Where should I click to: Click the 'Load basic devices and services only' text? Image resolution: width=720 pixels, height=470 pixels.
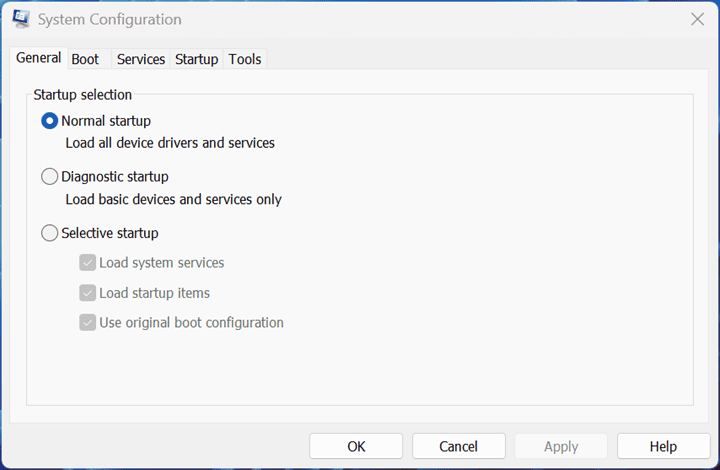(x=174, y=200)
